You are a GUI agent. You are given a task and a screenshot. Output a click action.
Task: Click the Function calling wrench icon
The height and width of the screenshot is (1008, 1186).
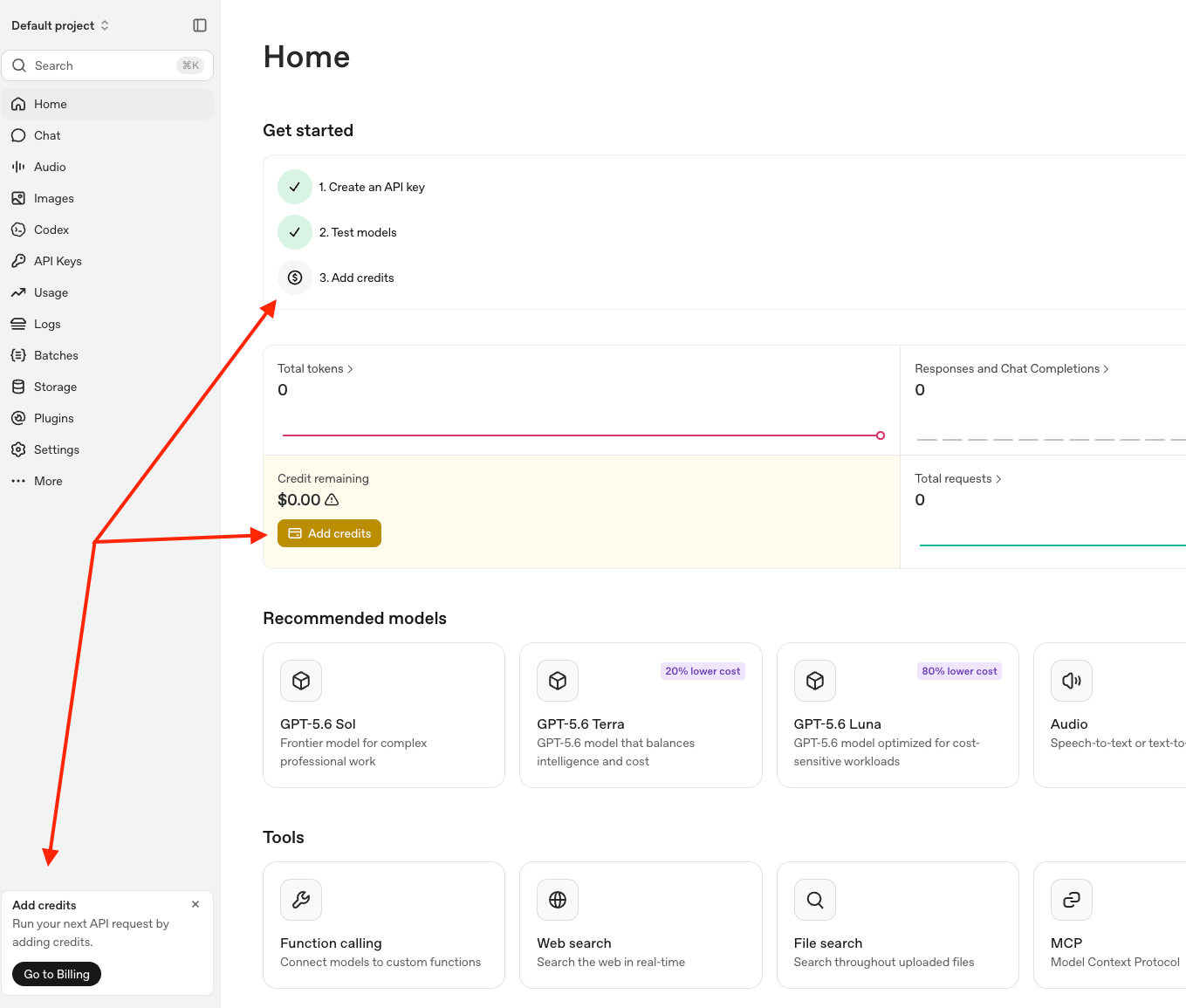point(301,900)
